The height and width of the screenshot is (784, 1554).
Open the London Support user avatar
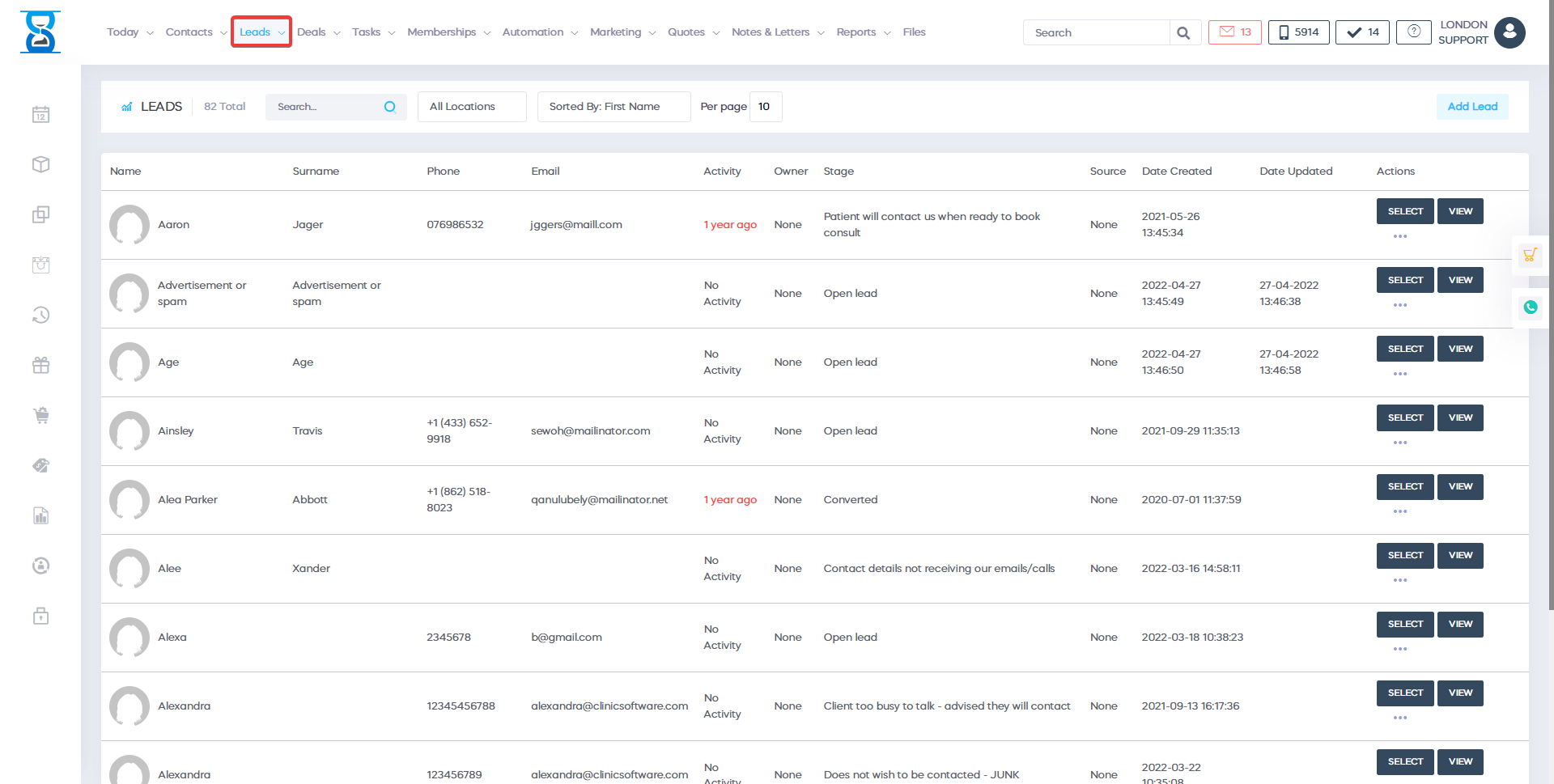pyautogui.click(x=1509, y=33)
